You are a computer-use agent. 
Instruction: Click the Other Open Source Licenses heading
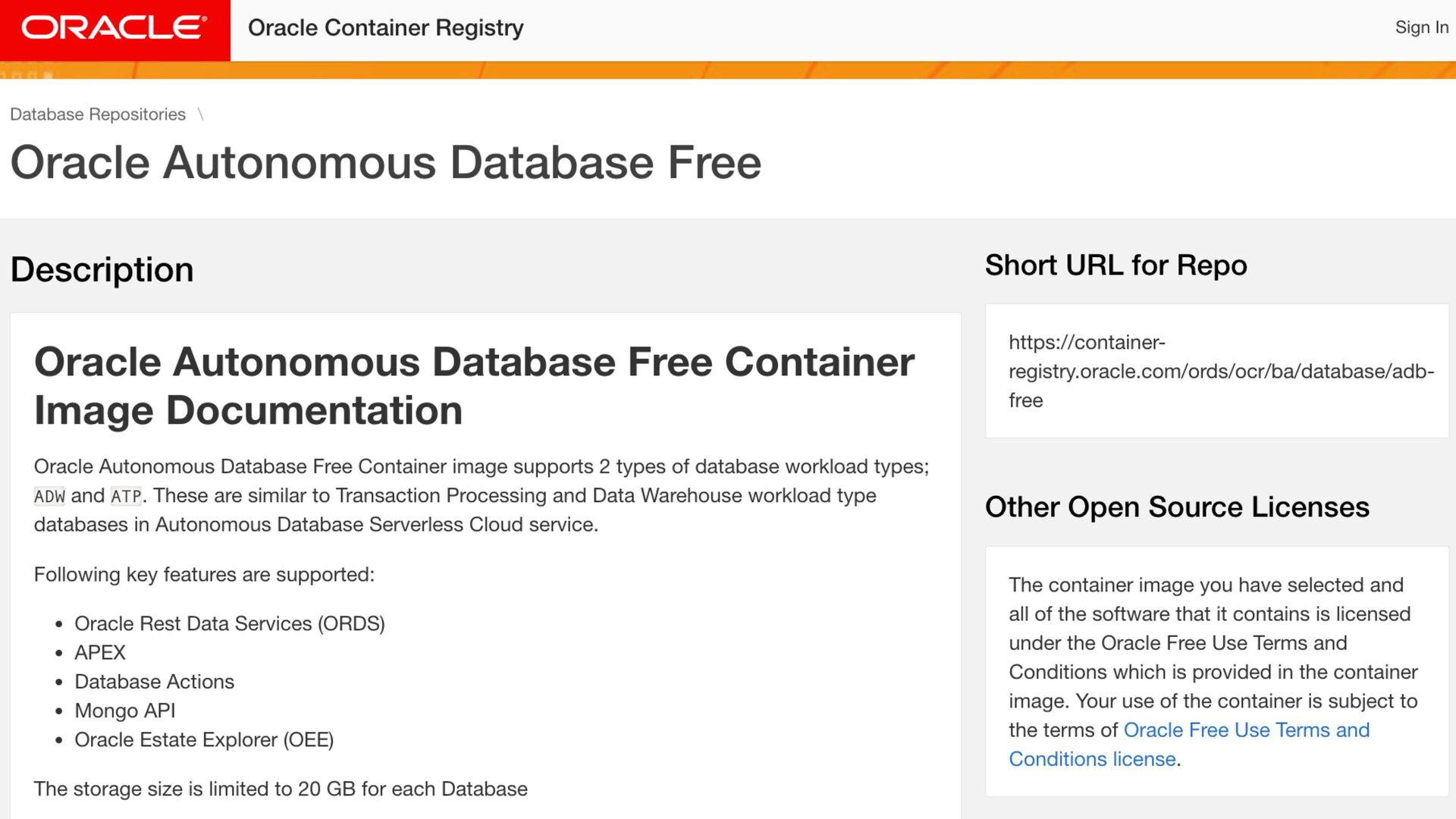(x=1177, y=507)
